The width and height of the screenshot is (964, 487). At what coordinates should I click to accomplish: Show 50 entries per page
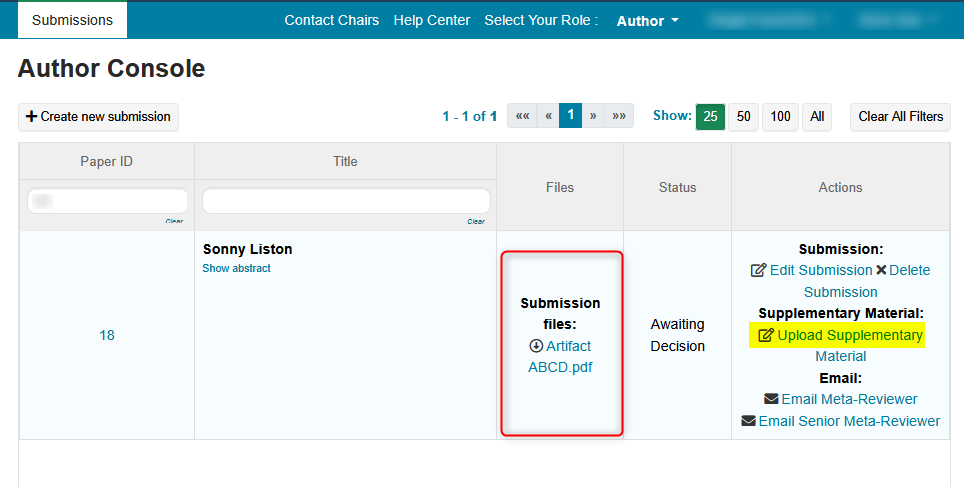tap(743, 117)
